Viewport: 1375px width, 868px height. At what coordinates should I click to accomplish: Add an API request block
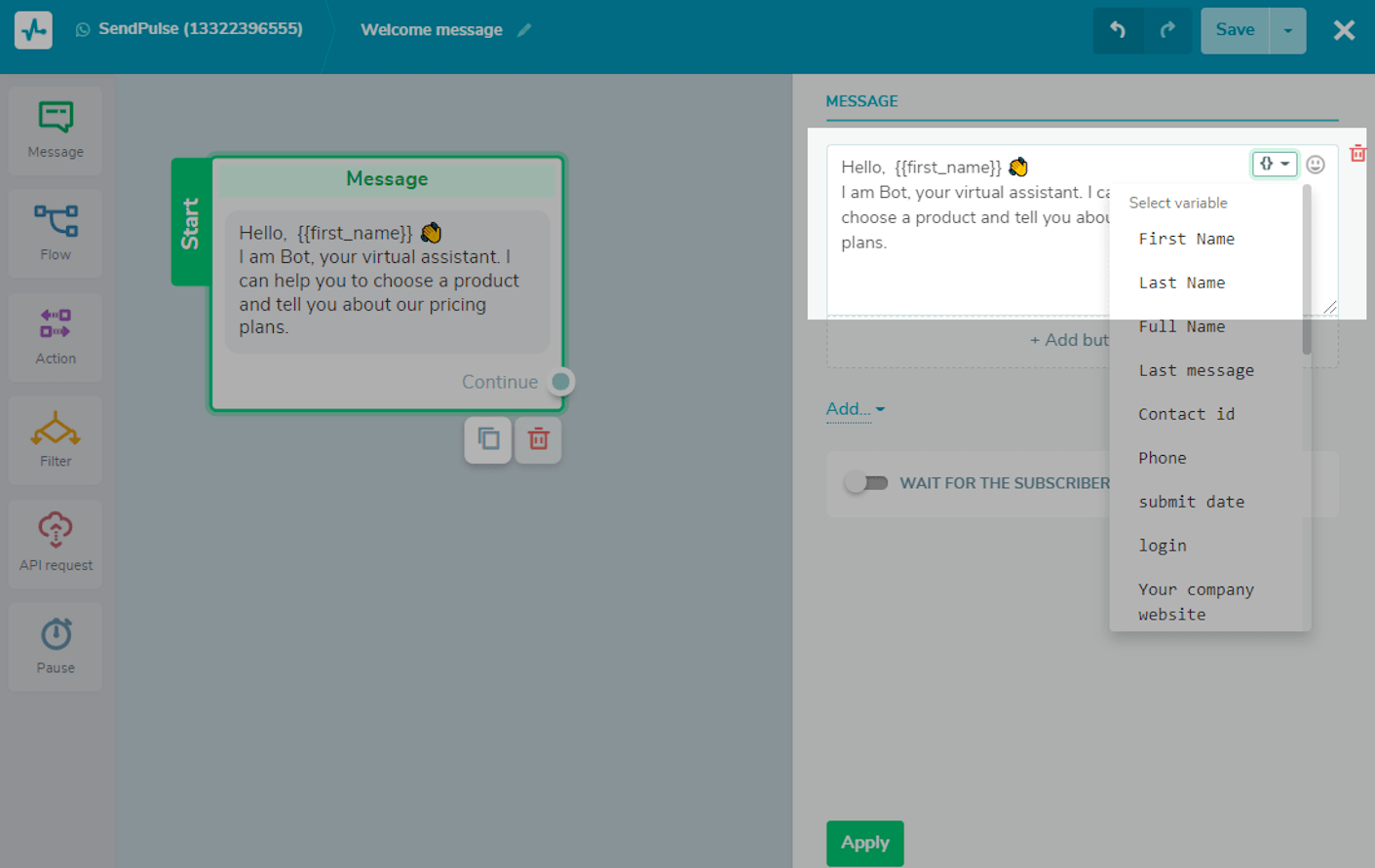[56, 543]
